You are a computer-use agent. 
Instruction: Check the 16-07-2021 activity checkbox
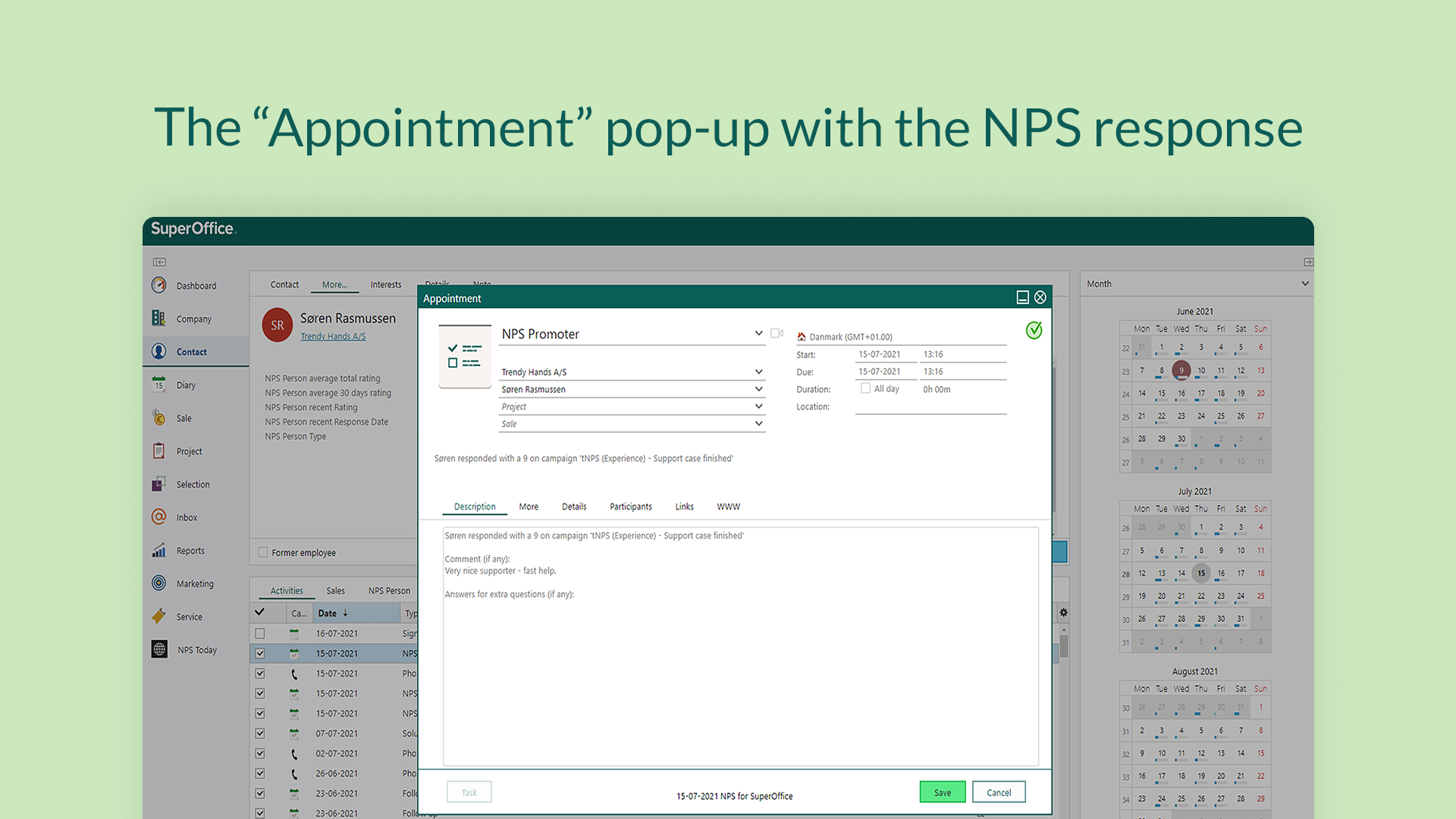coord(260,634)
